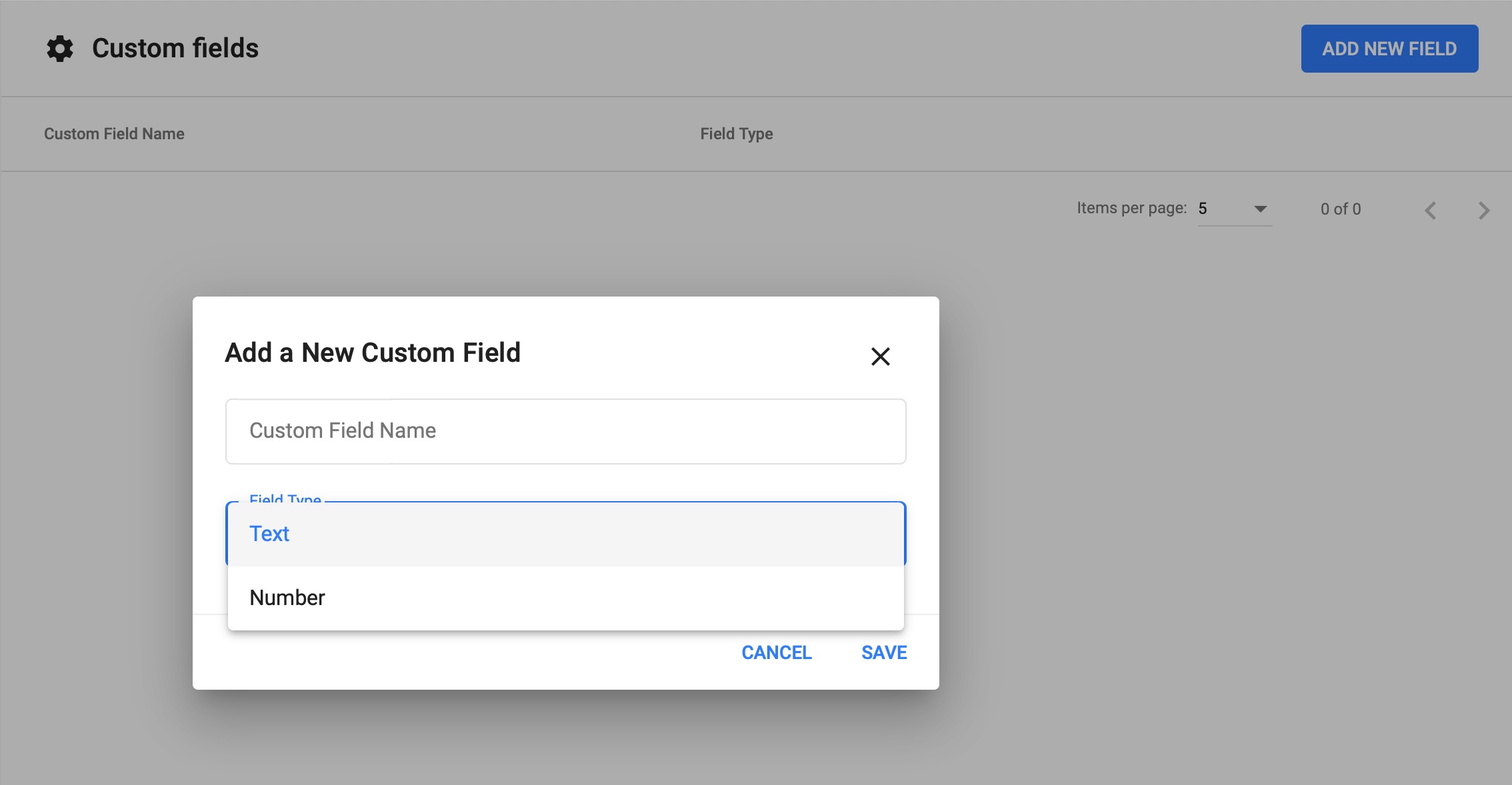Click the '0 of 0' pagination label

pos(1340,209)
